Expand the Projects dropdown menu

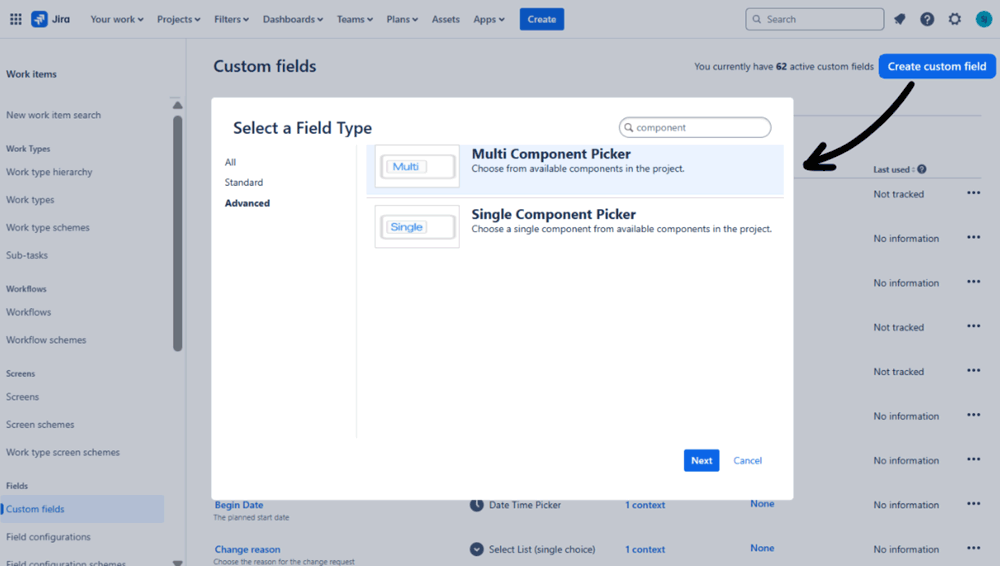pos(178,19)
